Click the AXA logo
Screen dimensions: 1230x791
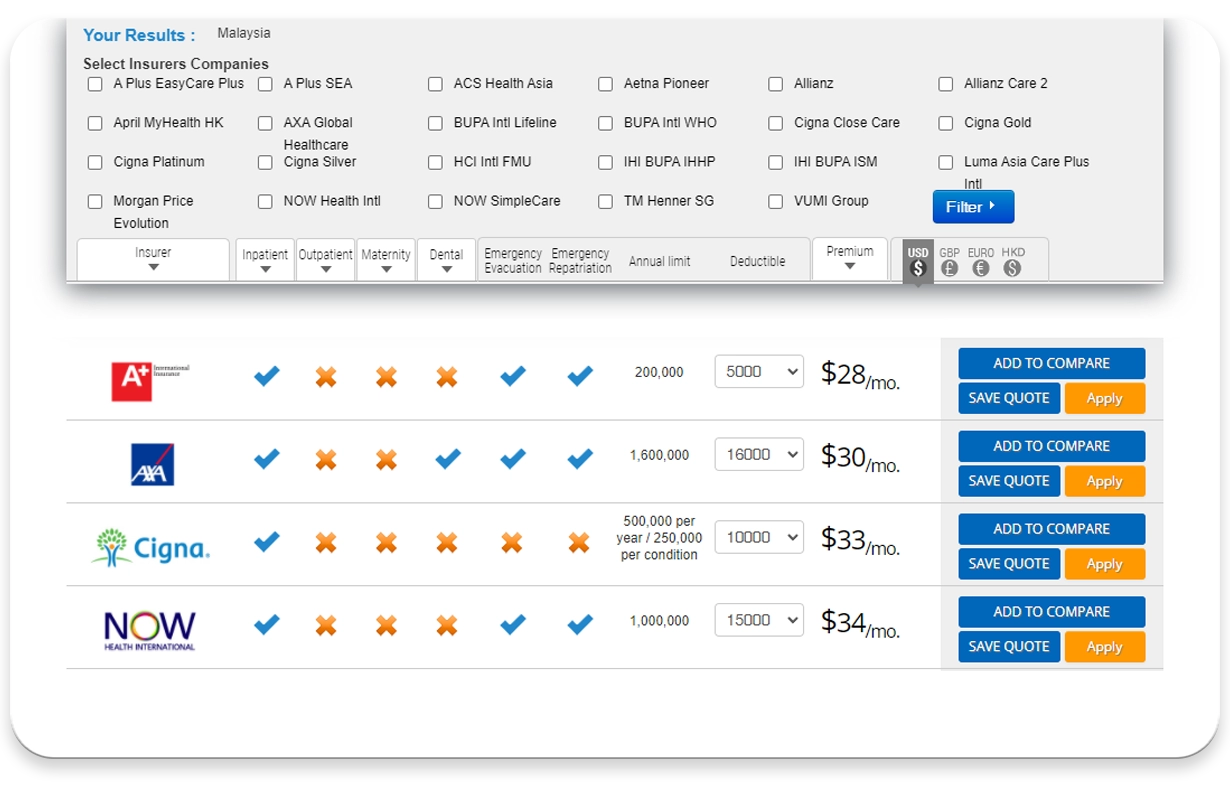tap(153, 464)
